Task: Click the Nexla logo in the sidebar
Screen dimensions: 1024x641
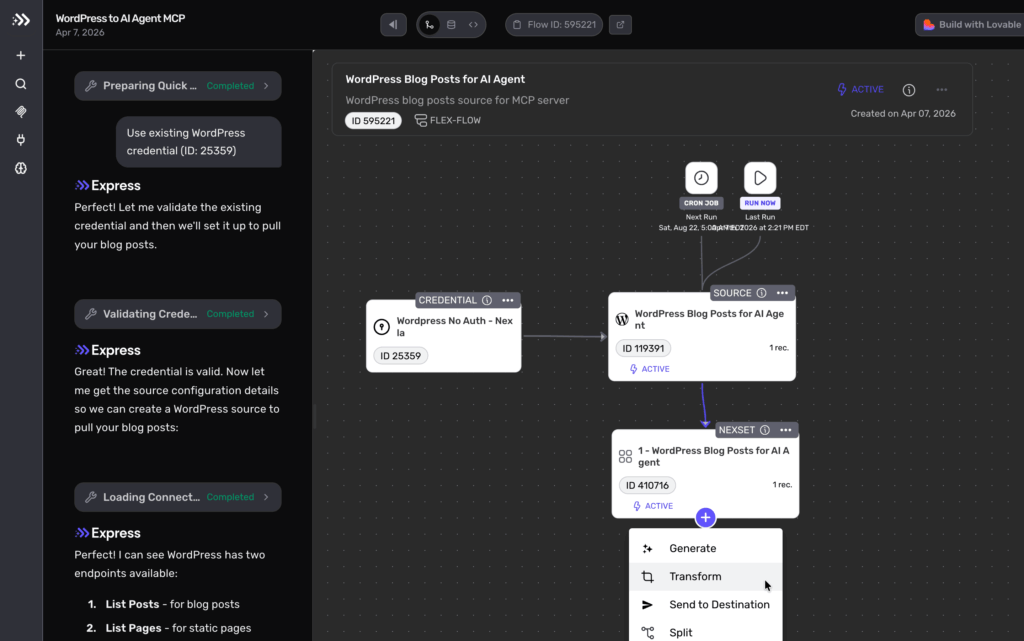Action: point(21,20)
